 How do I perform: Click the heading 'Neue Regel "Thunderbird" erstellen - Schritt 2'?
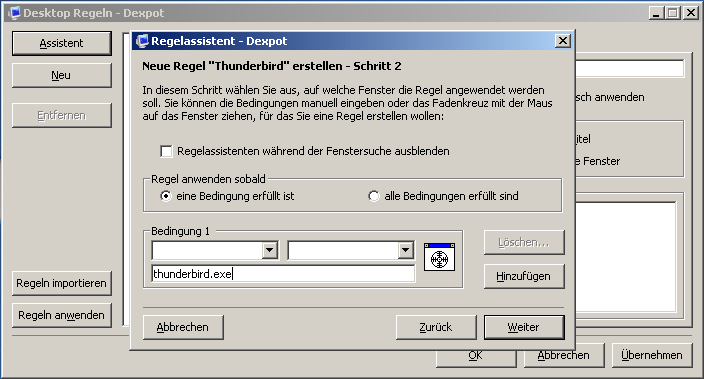click(x=272, y=66)
